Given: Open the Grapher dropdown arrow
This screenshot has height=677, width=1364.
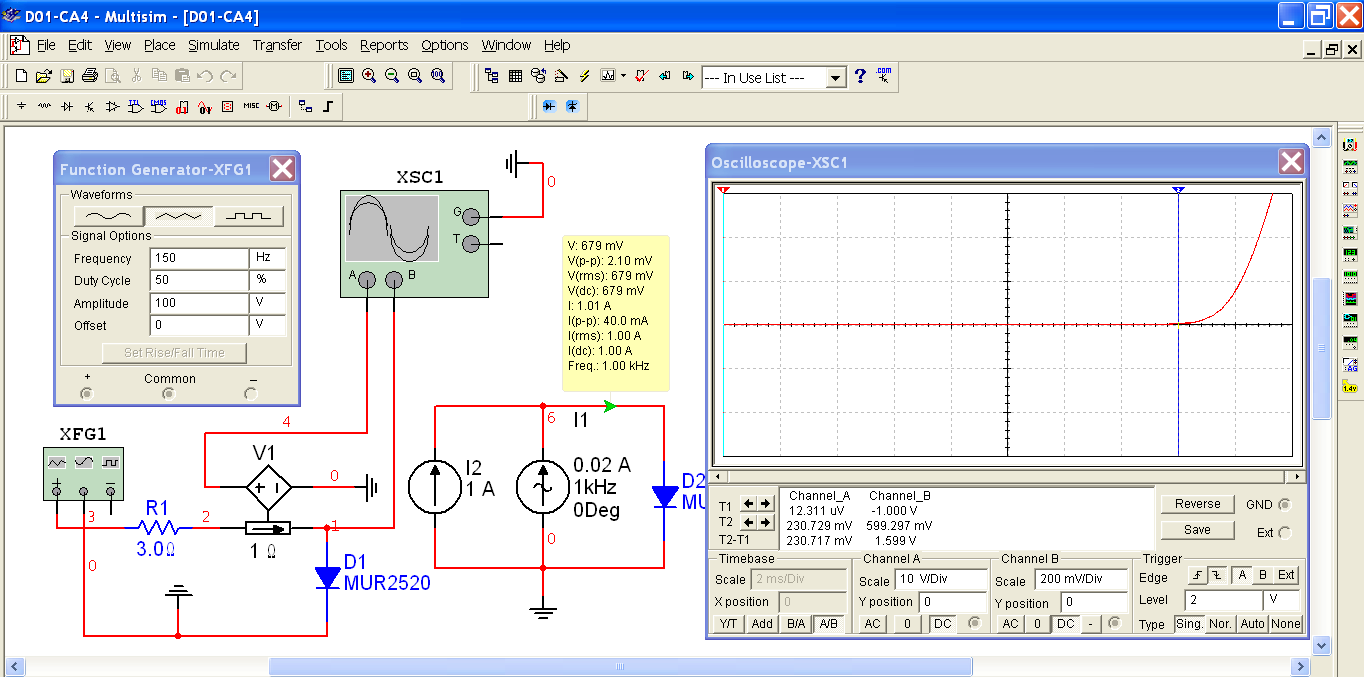Looking at the screenshot, I should 623,76.
